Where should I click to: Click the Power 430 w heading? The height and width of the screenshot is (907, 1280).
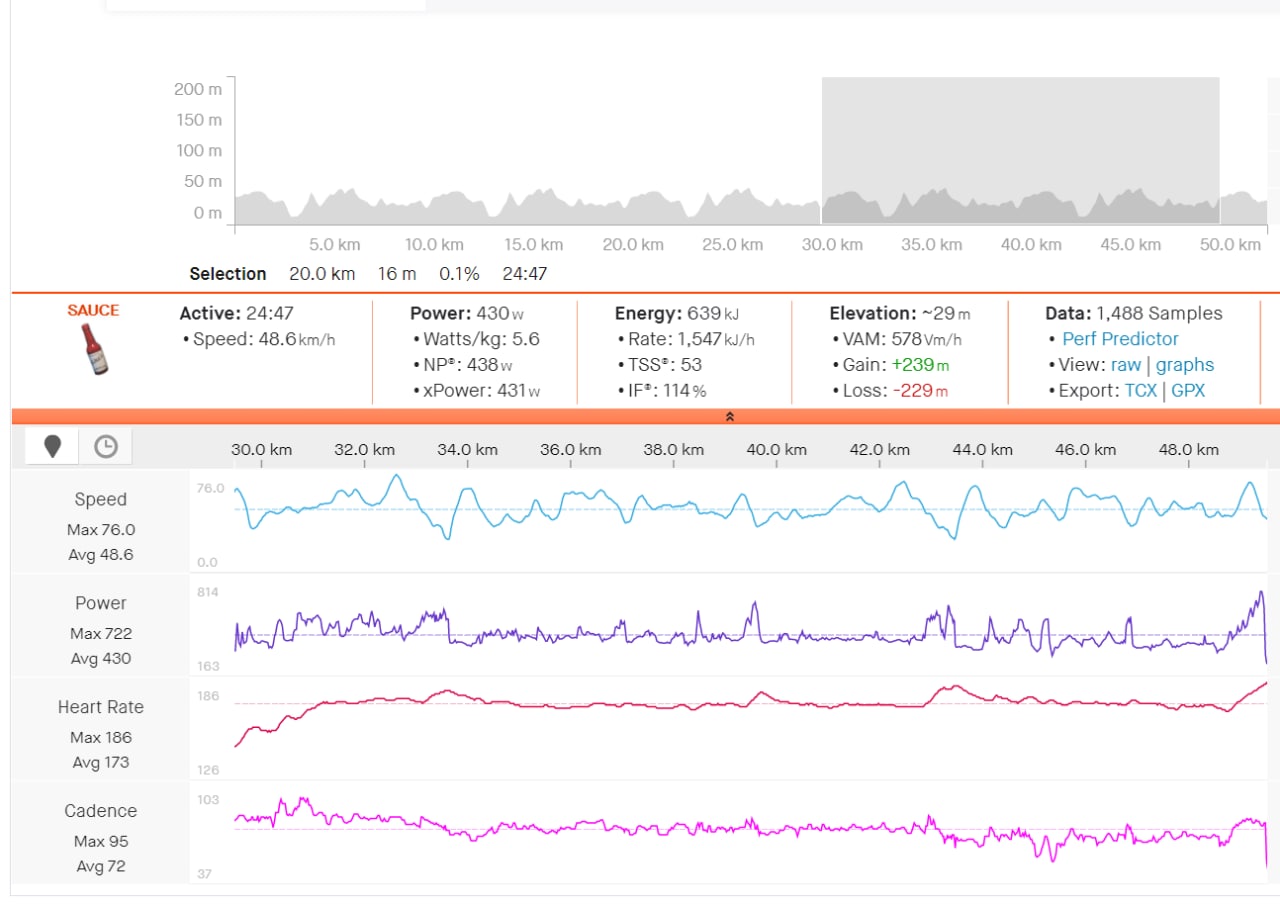coord(467,313)
